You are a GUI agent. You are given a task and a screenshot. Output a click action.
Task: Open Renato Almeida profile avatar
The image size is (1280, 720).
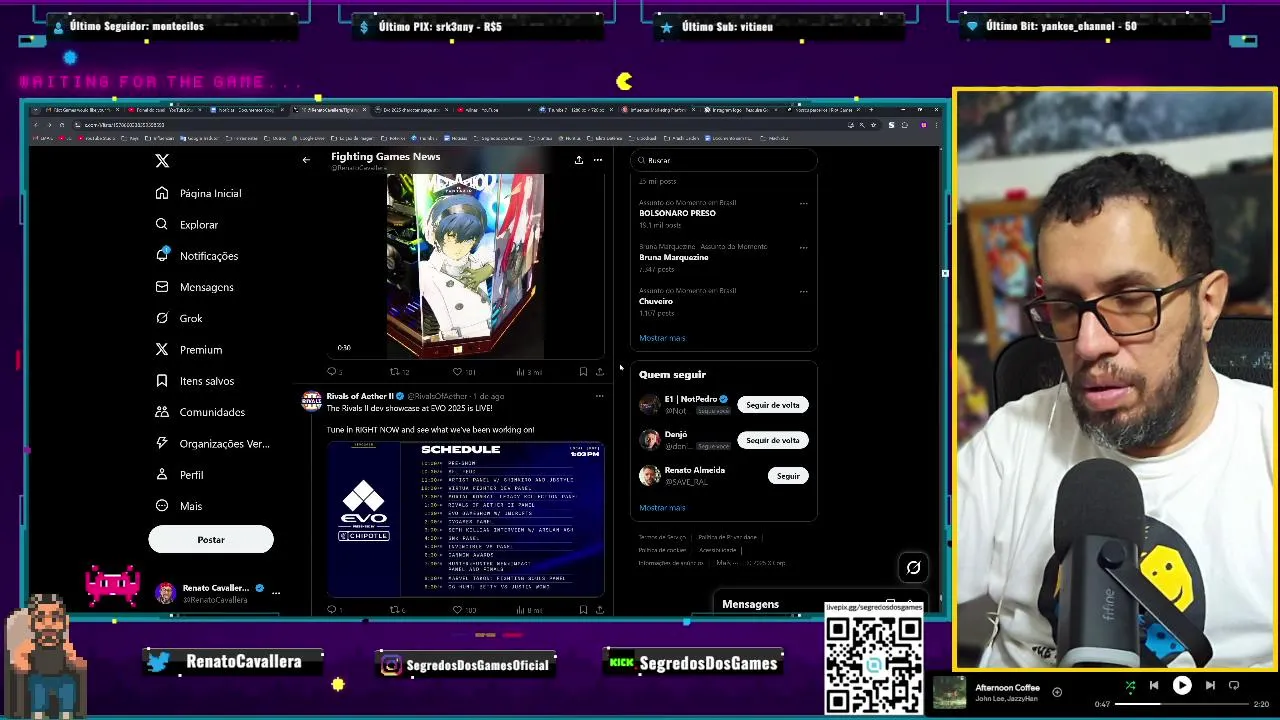[x=650, y=476]
